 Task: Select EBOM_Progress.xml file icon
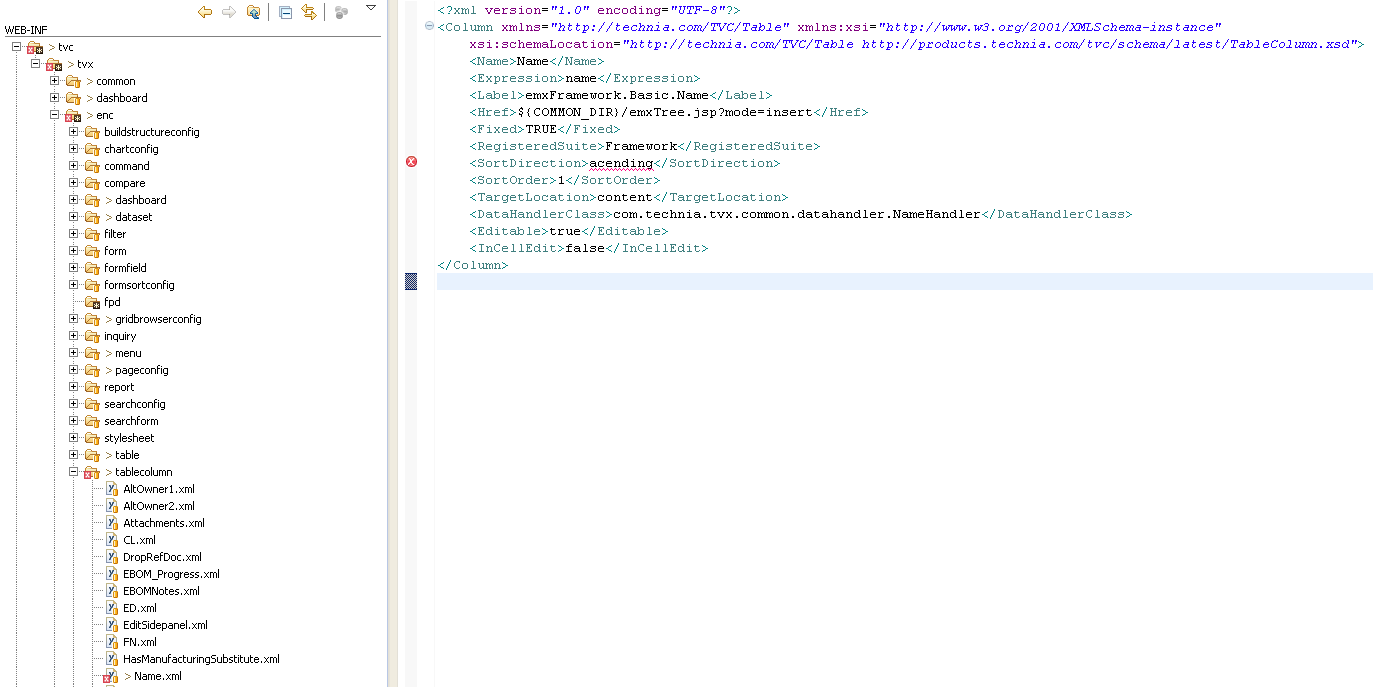pyautogui.click(x=112, y=574)
